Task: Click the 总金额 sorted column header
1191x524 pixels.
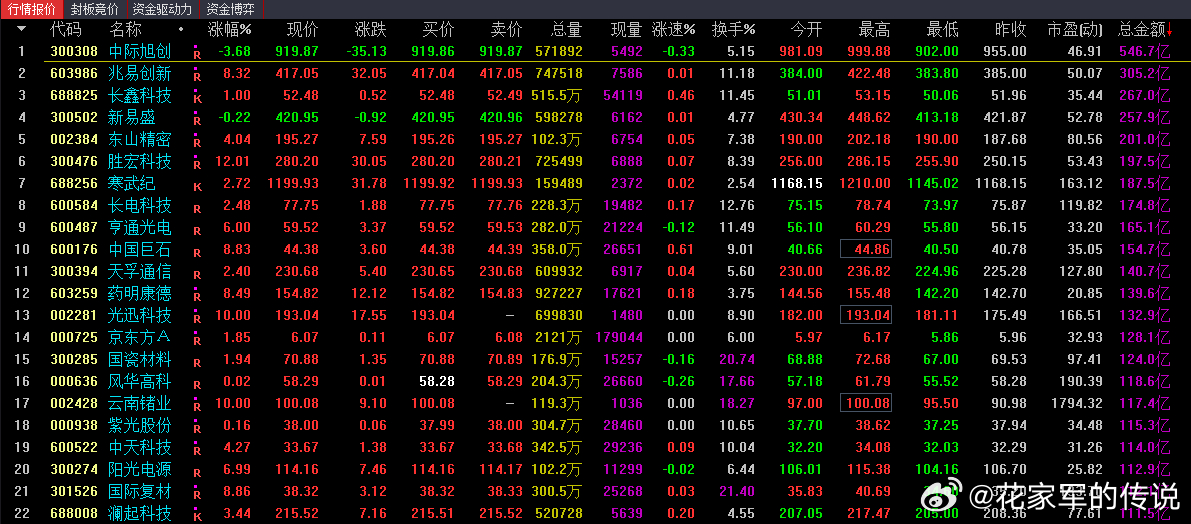Action: [1145, 30]
